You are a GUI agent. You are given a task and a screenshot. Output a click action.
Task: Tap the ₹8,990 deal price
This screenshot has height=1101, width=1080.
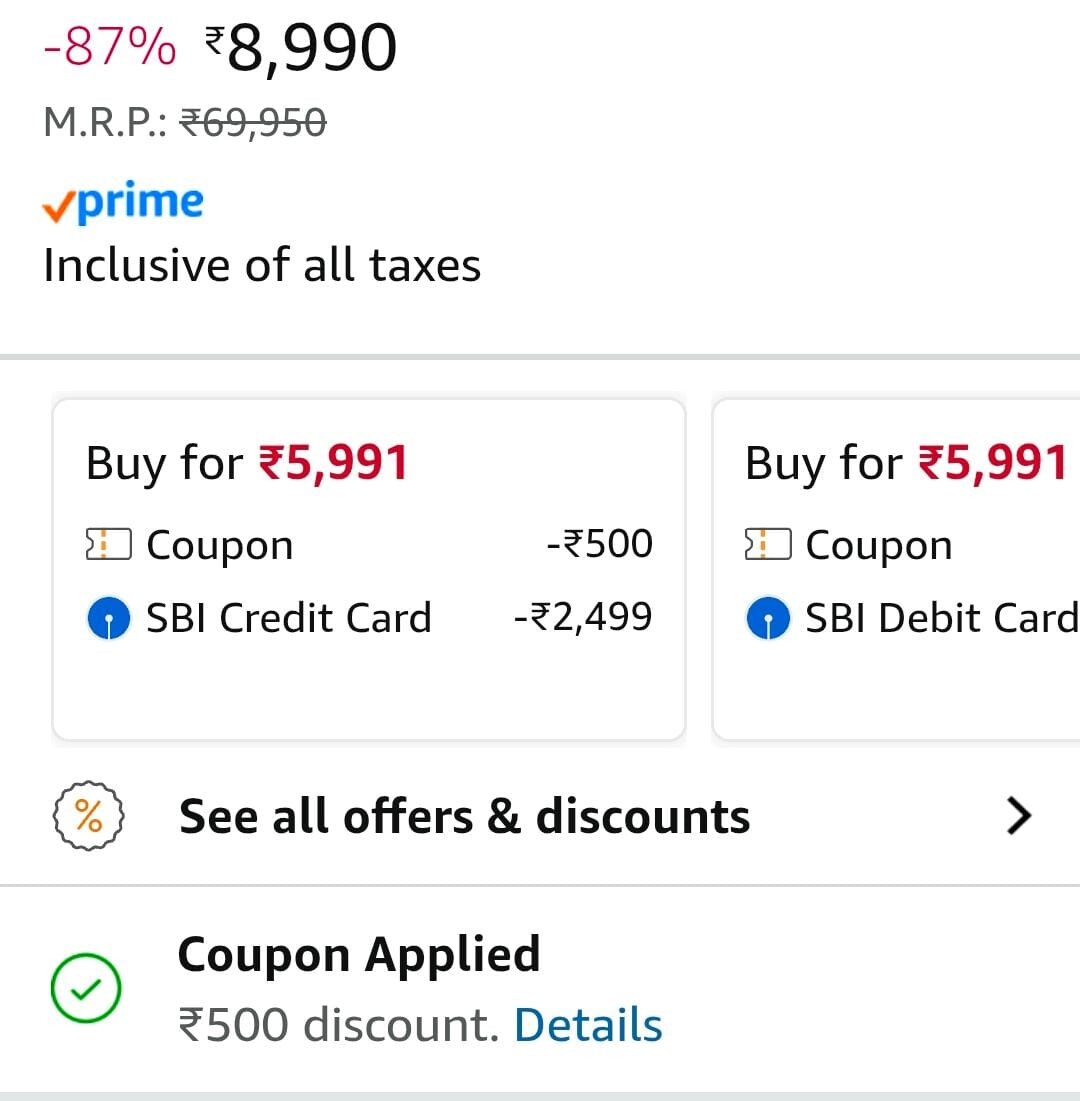(300, 48)
